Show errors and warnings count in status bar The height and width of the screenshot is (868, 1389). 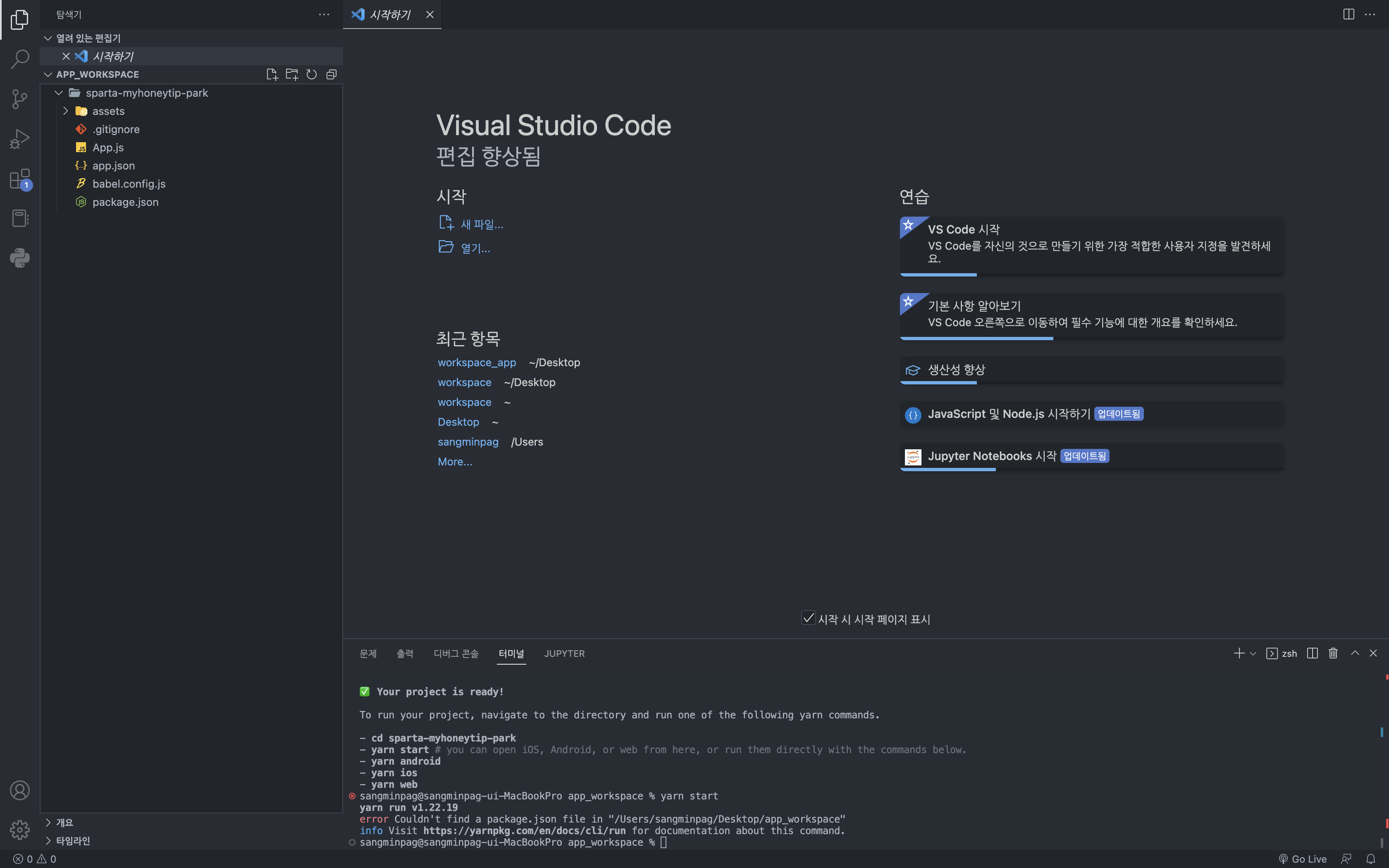click(x=34, y=859)
